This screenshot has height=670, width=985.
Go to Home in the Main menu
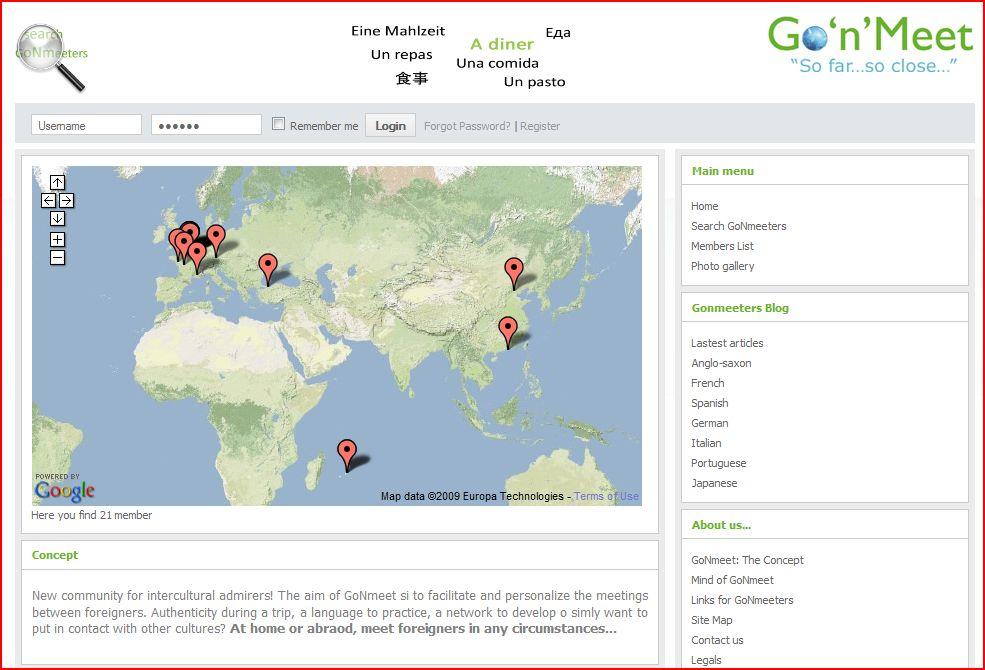[x=705, y=206]
